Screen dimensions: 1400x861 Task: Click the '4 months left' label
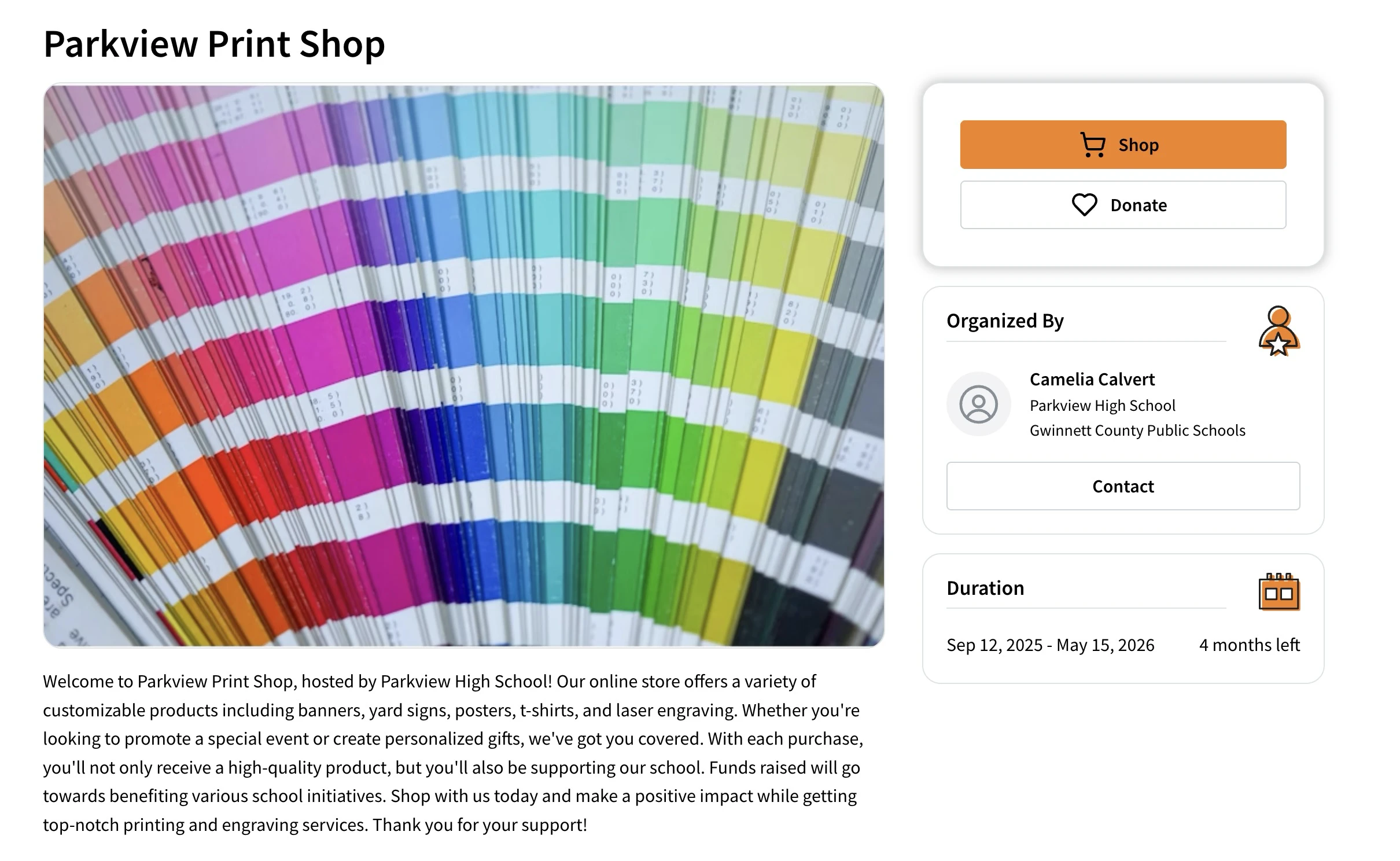point(1249,645)
